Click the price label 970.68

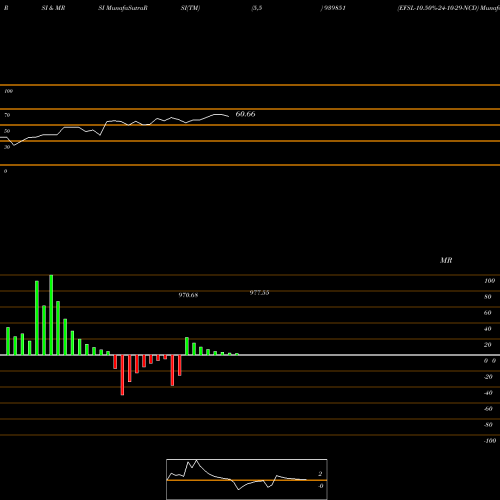188,295
